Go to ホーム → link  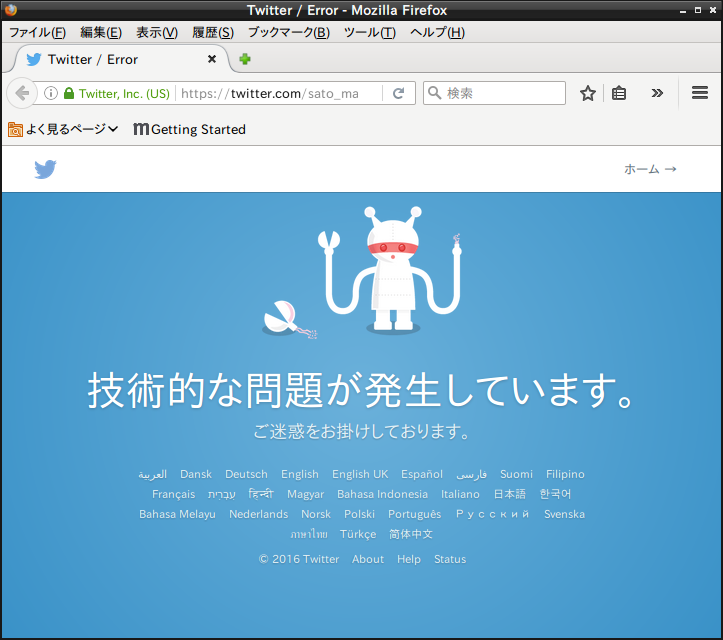650,169
